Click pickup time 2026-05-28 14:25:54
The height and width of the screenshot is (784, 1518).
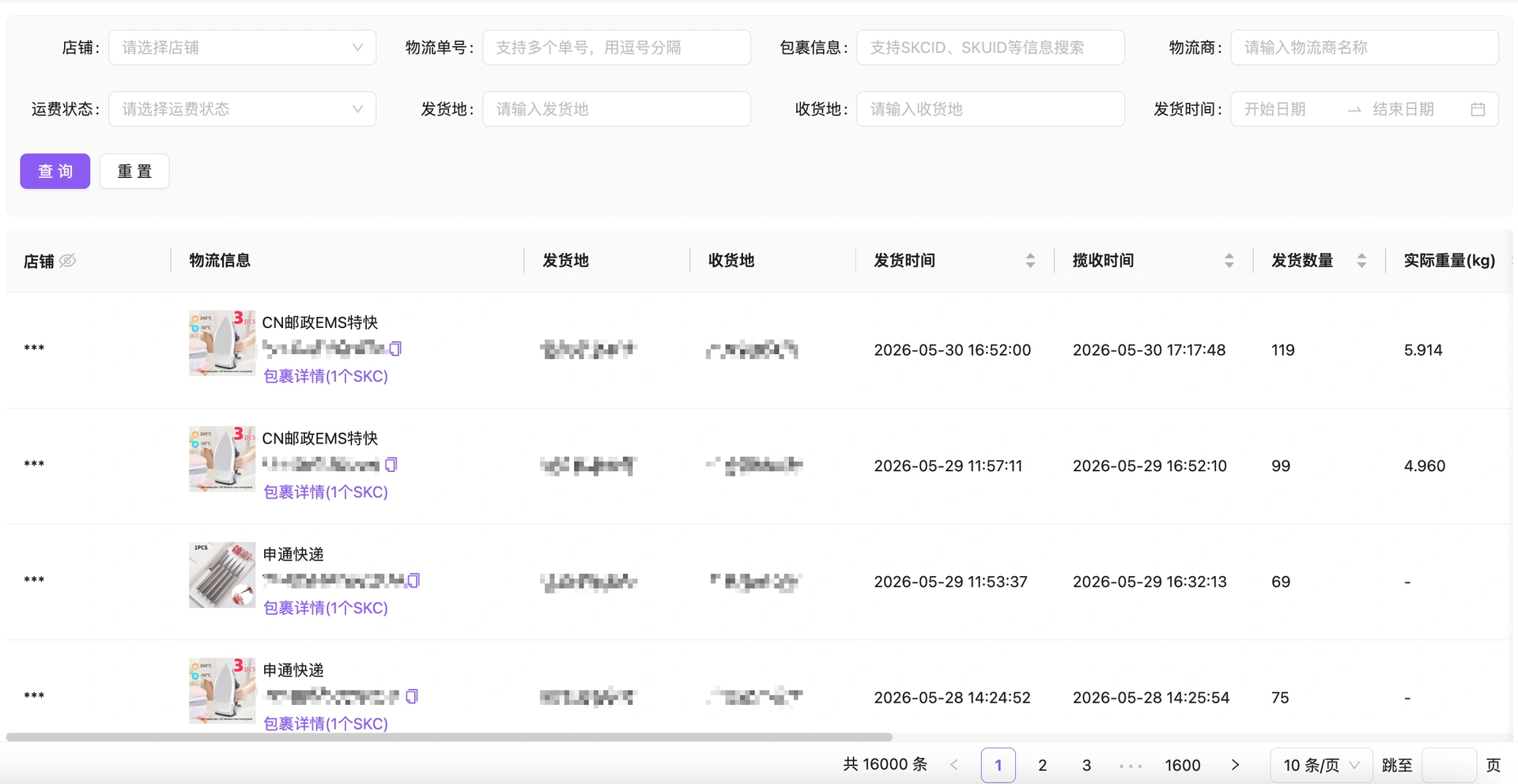coord(1151,697)
